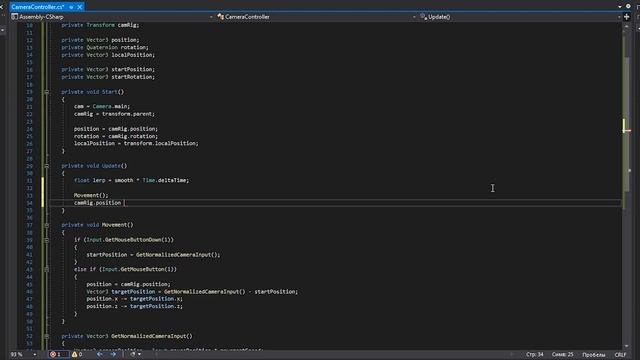Viewport: 640px width, 360px height.
Task: Collapse the Update() method region
Action: [47, 166]
